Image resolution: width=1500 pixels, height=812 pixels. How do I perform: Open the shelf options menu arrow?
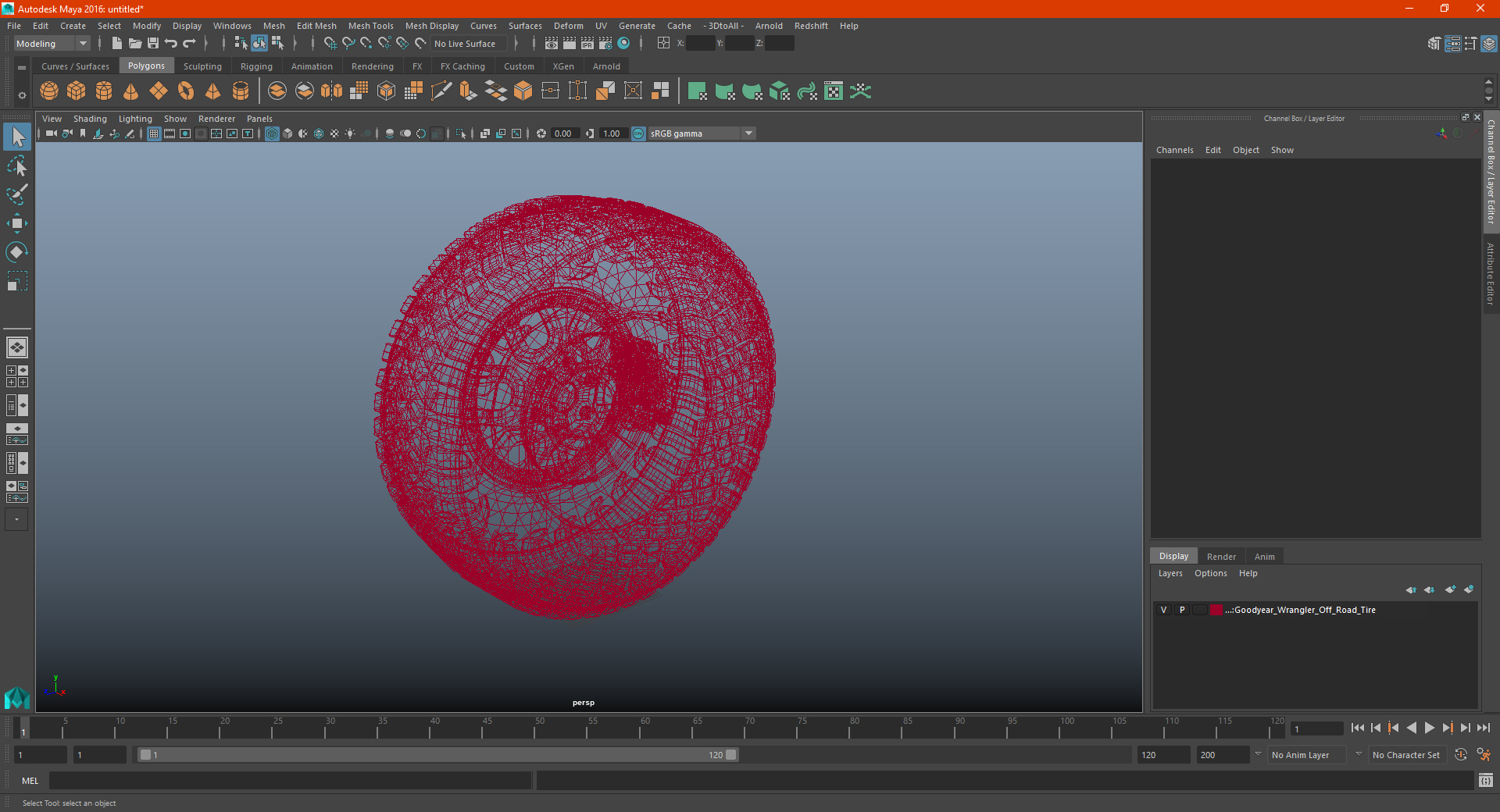22,68
